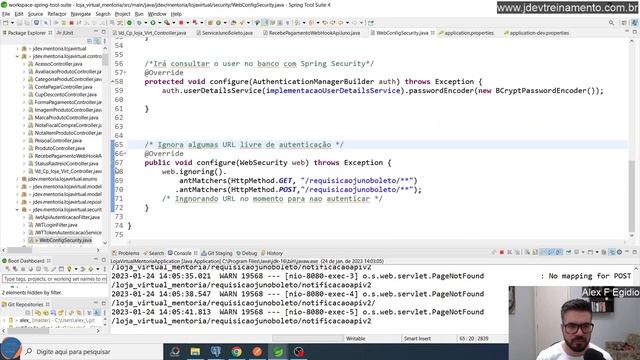Click the Search magnifier icon in top-right toolbar
640x360 pixels.
coord(611,23)
